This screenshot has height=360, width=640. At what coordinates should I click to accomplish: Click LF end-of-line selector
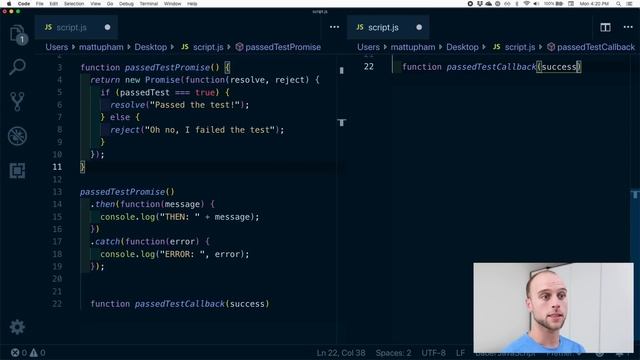tap(460, 353)
